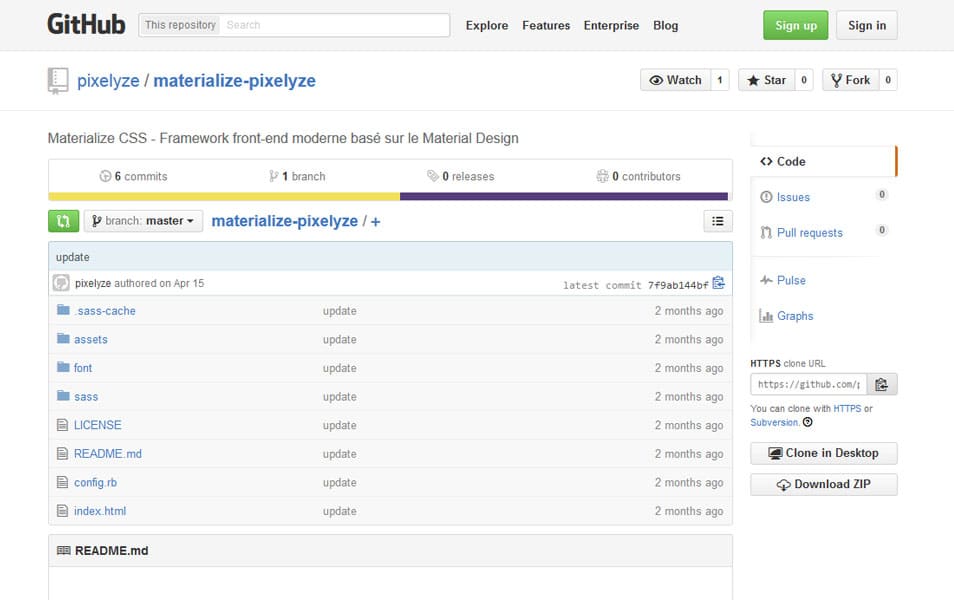Click the yellow segment of language bar
This screenshot has width=954, height=600.
coord(224,197)
